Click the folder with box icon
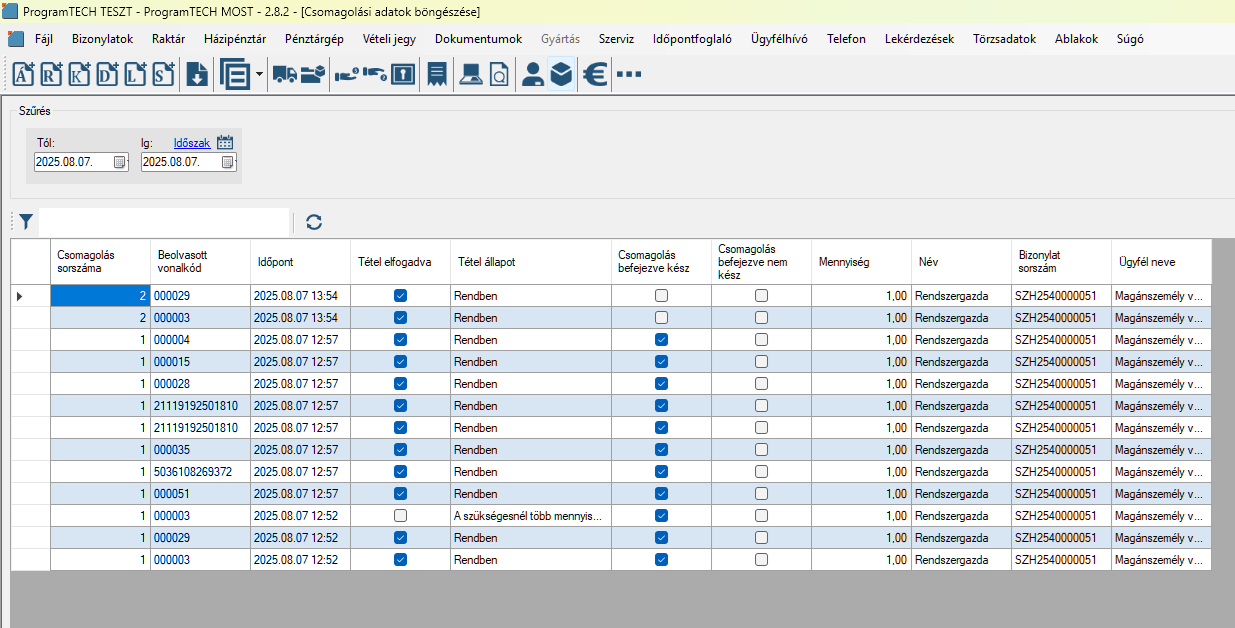The height and width of the screenshot is (628, 1235). (x=313, y=74)
